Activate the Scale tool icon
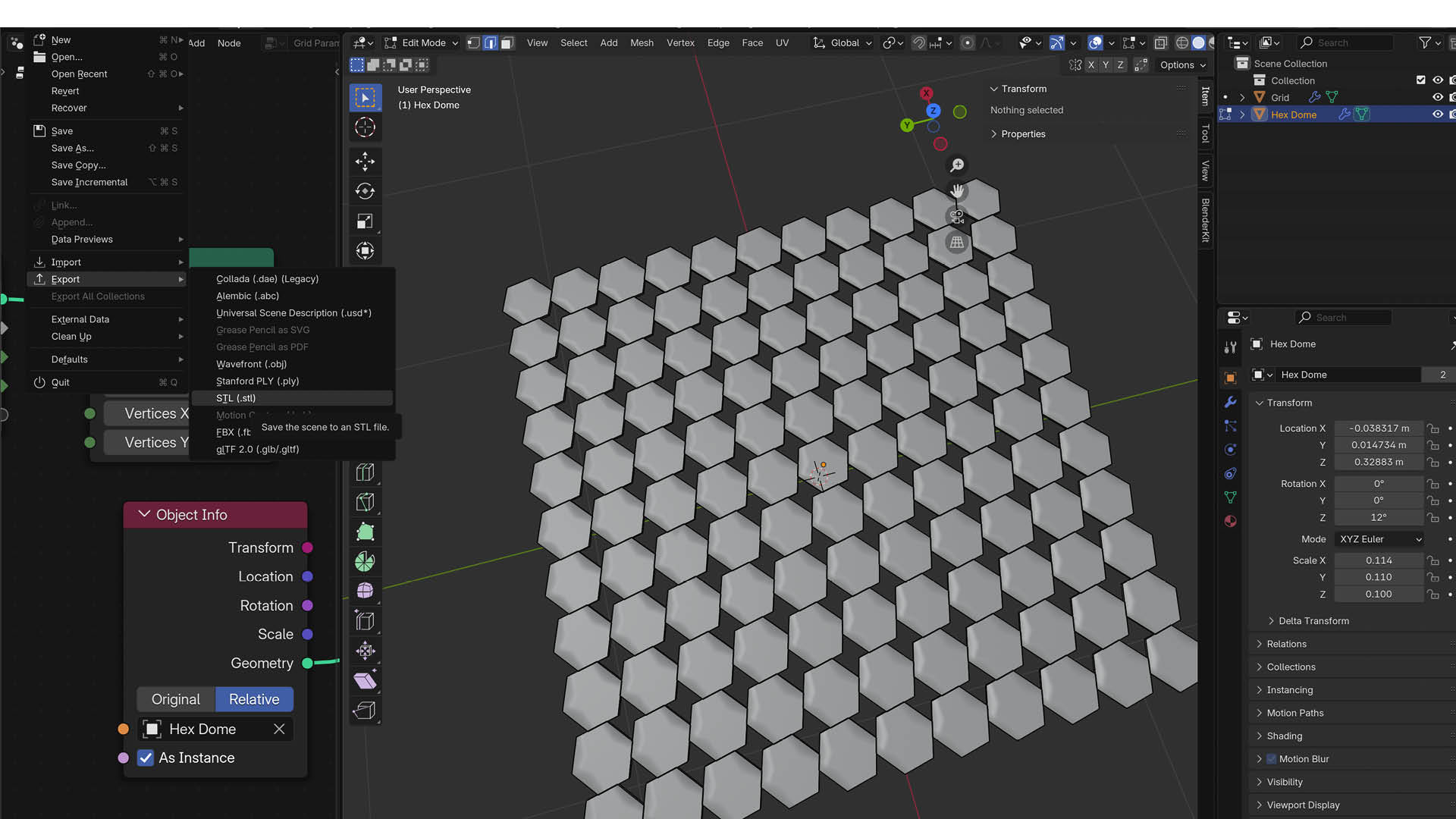This screenshot has height=819, width=1456. (x=365, y=221)
